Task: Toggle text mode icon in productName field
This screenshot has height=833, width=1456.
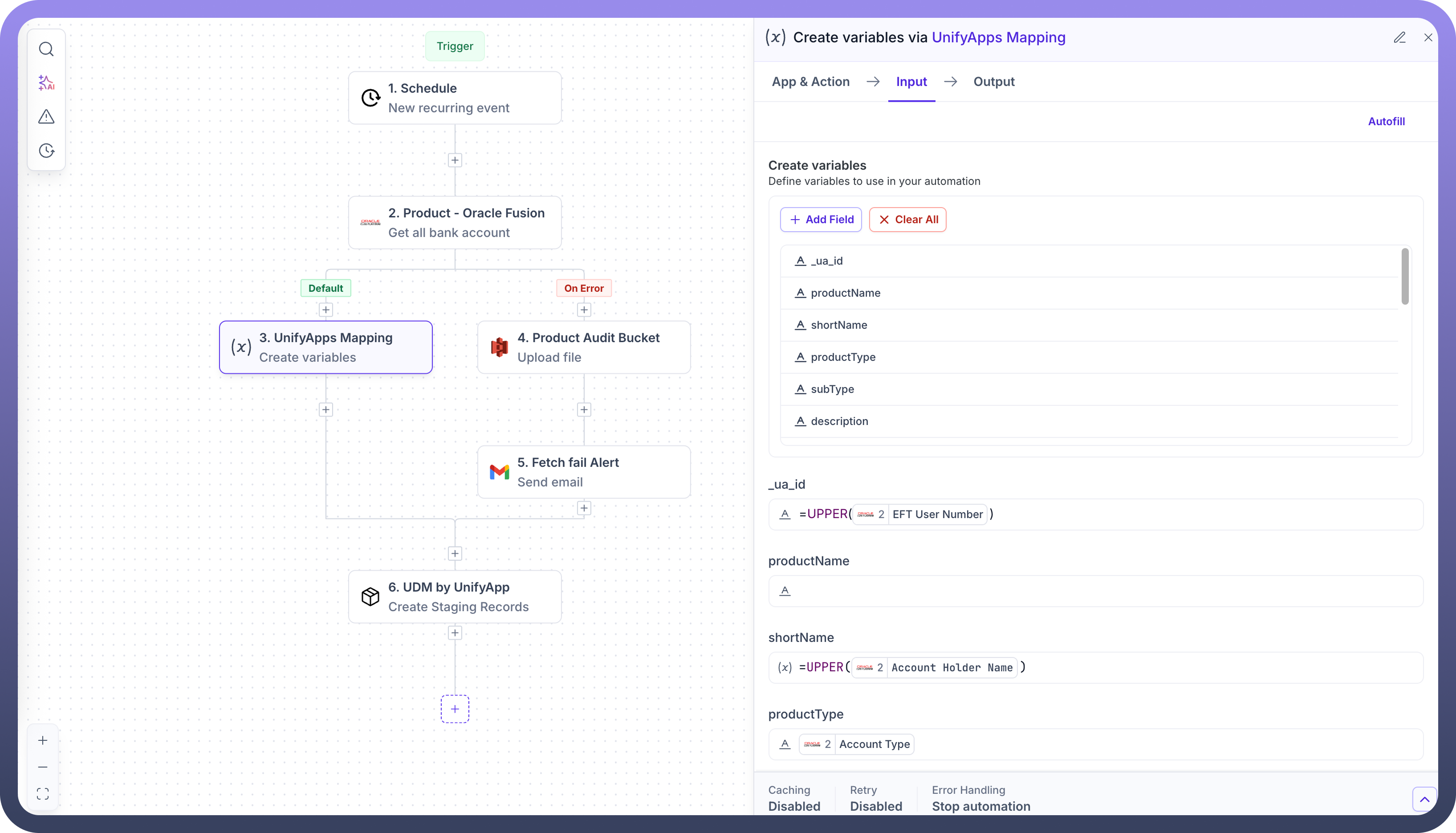Action: click(785, 591)
